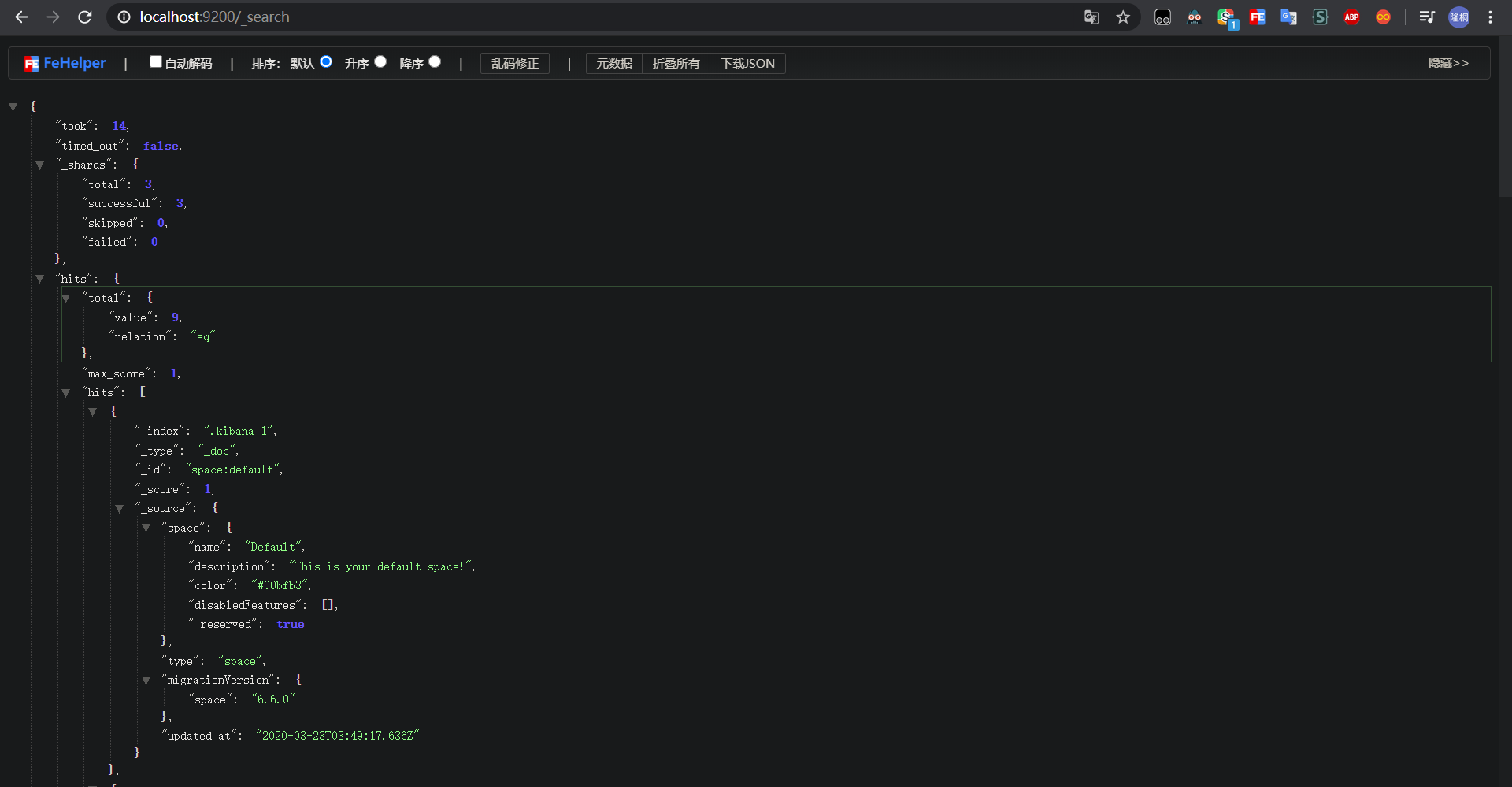Screen dimensions: 1512x787
Task: Click the browser forward arrow
Action: 53,17
